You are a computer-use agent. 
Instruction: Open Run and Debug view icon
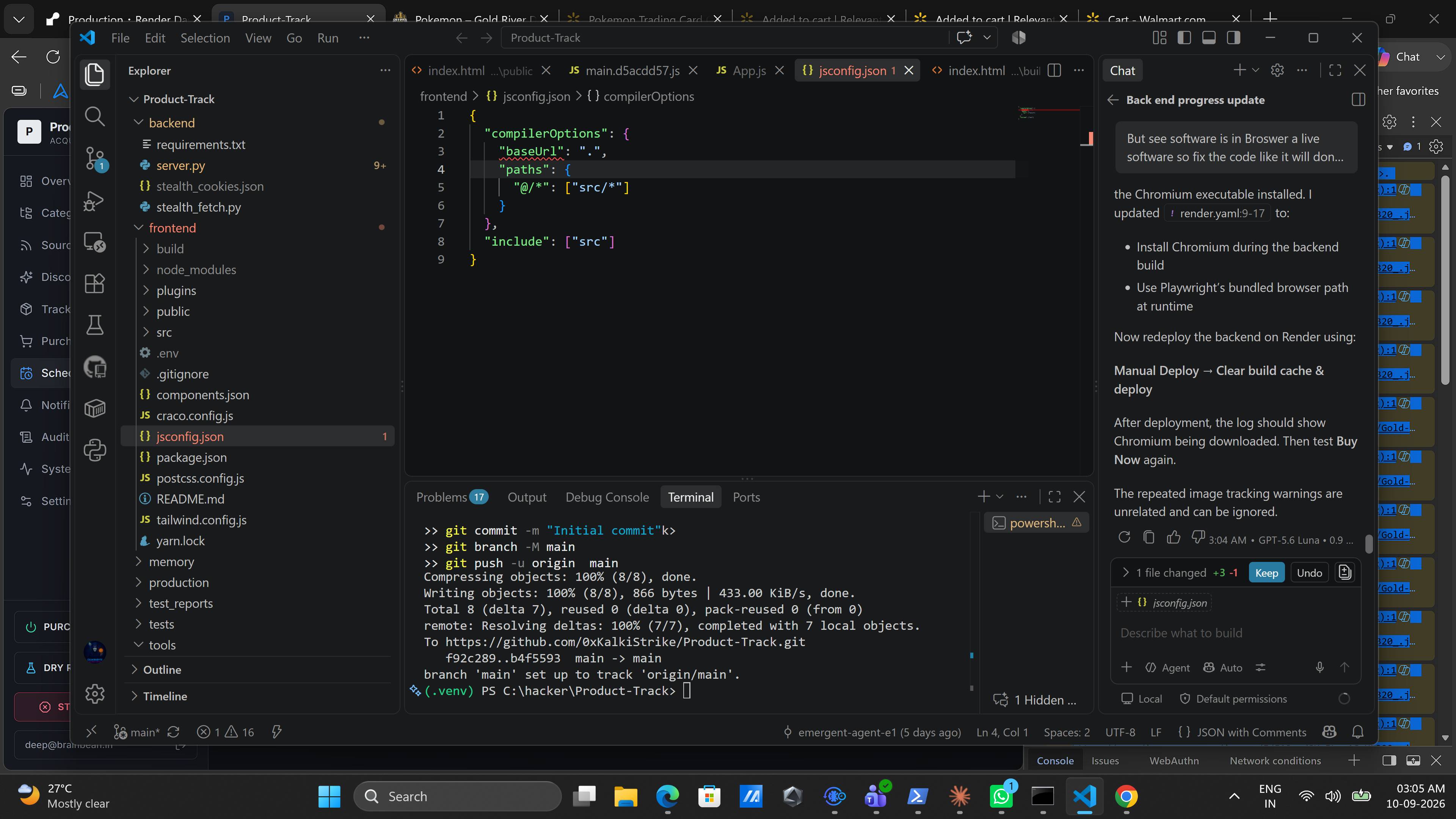[94, 200]
